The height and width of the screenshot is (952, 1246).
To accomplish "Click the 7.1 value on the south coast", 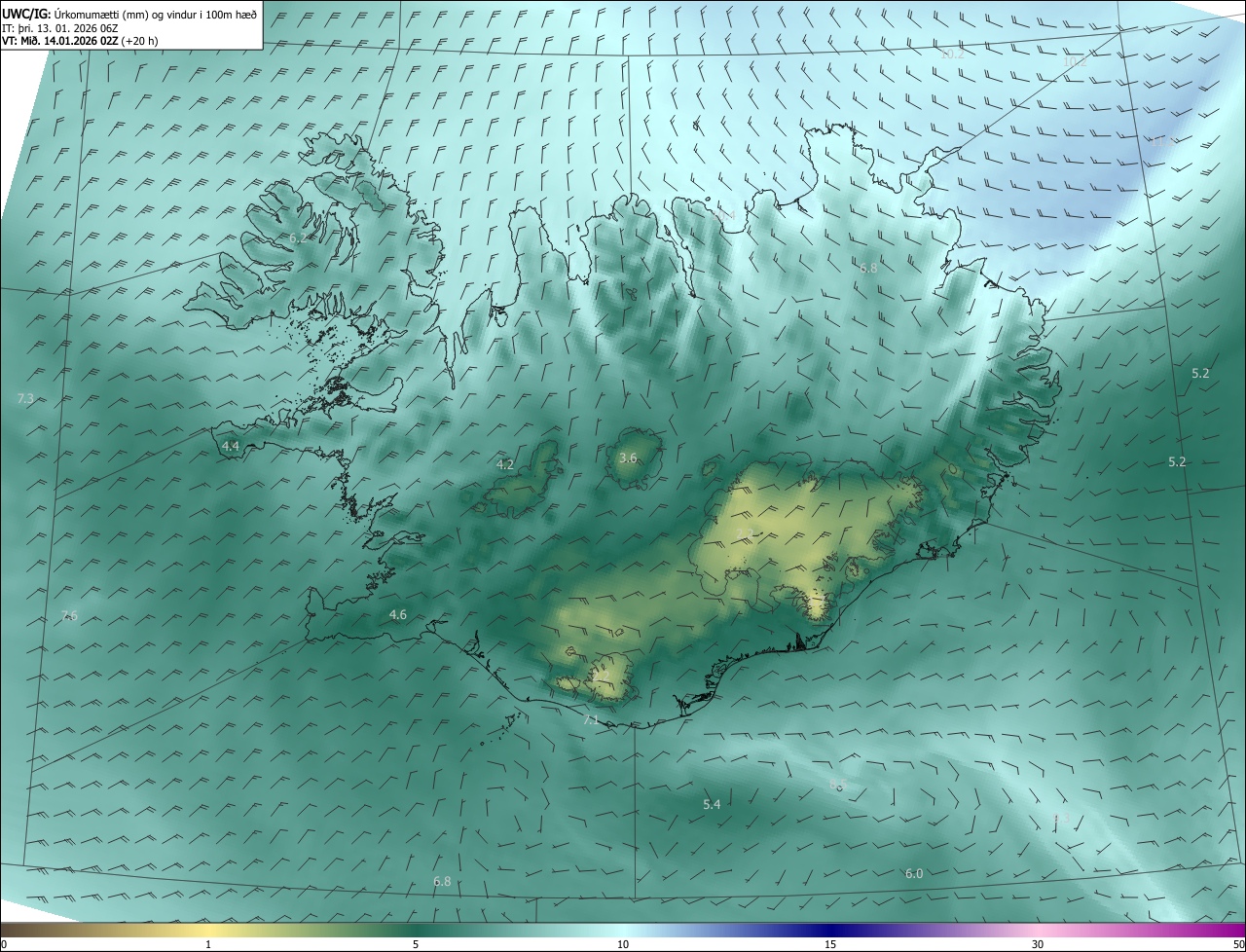I will pos(592,719).
